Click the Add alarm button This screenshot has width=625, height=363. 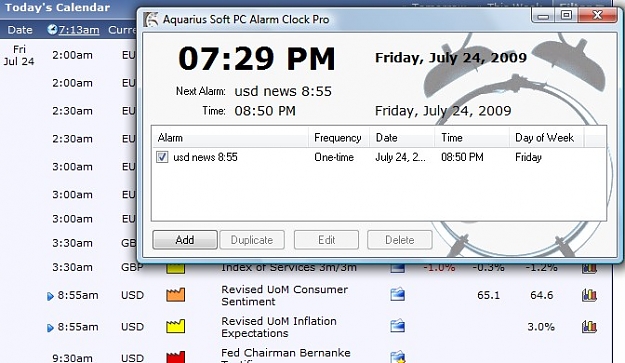[x=185, y=240]
